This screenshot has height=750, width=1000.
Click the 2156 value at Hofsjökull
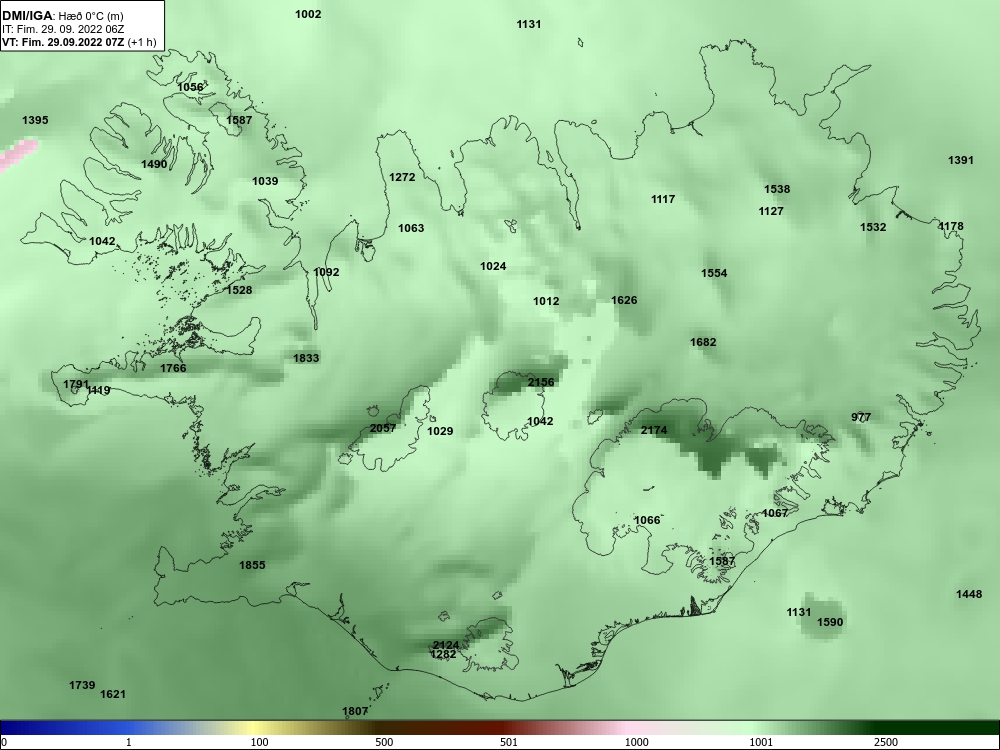[541, 382]
